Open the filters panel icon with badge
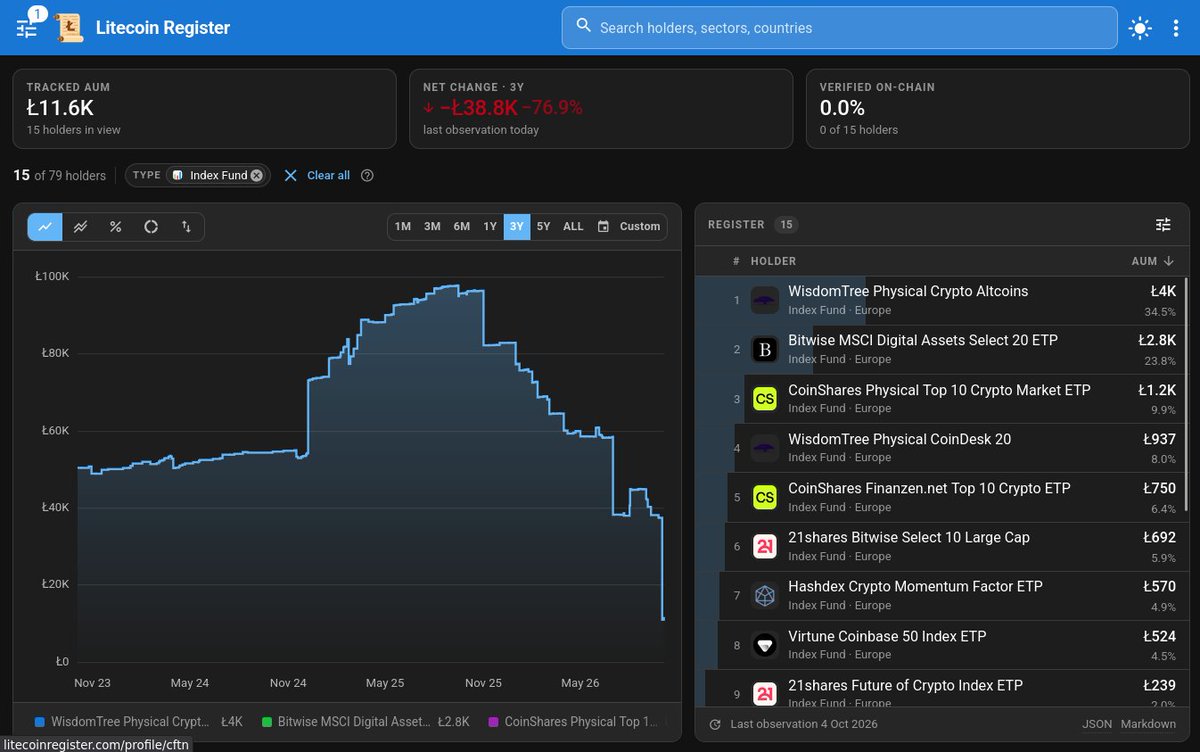 click(x=28, y=27)
